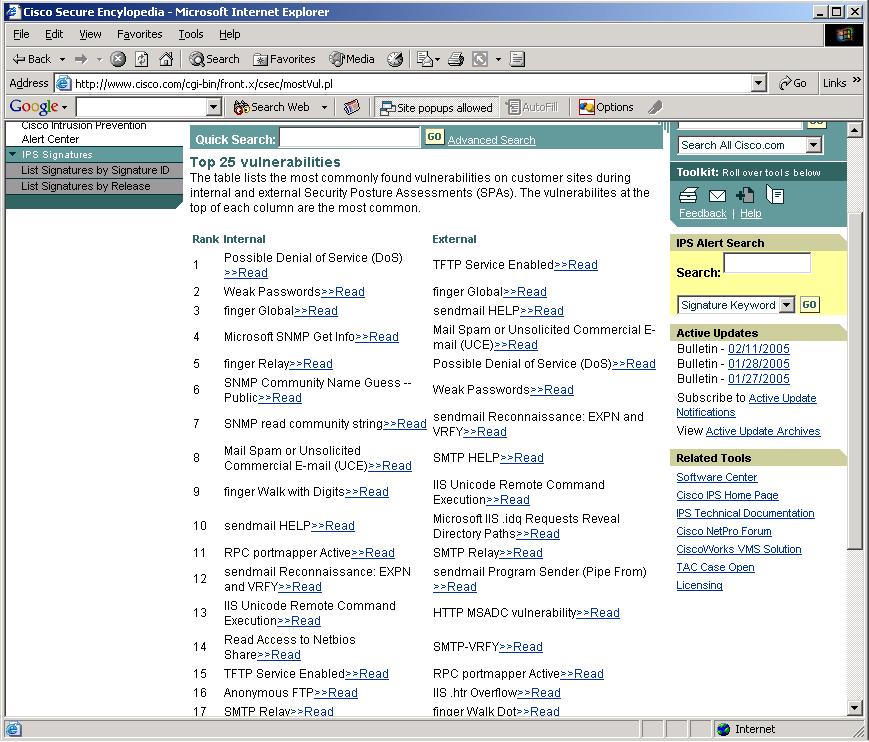Click the scrollbar up arrow

[854, 130]
